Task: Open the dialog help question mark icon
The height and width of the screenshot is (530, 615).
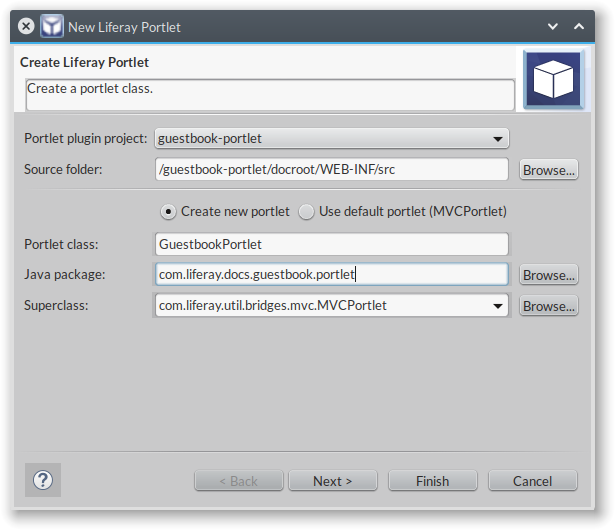Action: (x=43, y=480)
